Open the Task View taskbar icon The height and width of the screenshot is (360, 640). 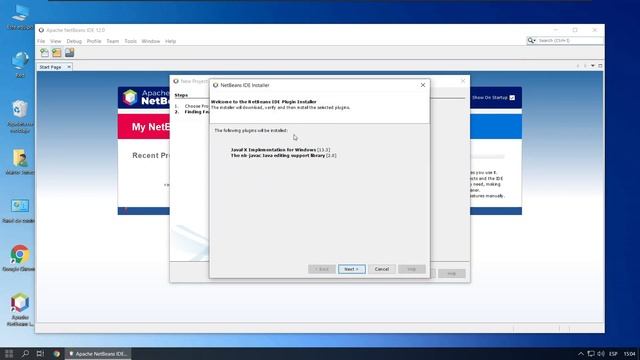tap(40, 353)
